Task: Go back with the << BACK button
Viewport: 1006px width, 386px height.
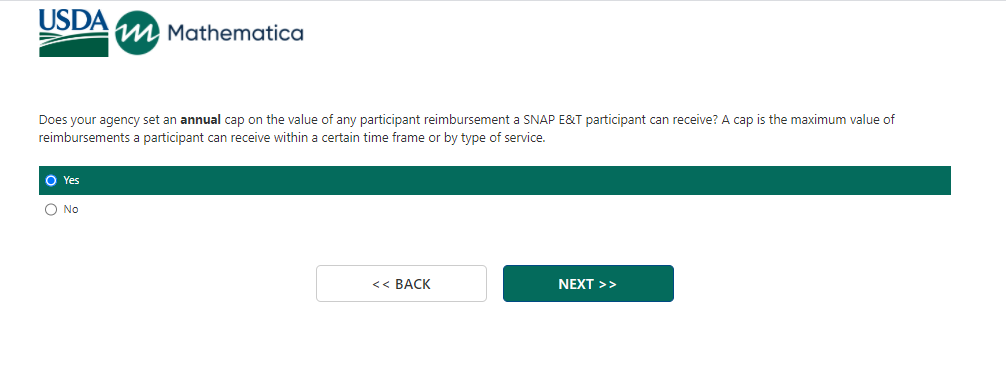Action: click(x=401, y=283)
